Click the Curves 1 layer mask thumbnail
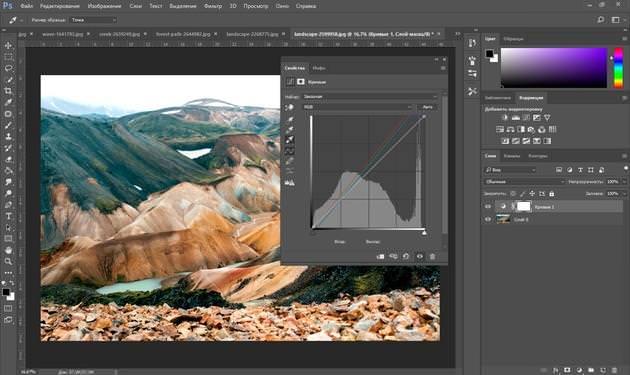 click(x=524, y=207)
